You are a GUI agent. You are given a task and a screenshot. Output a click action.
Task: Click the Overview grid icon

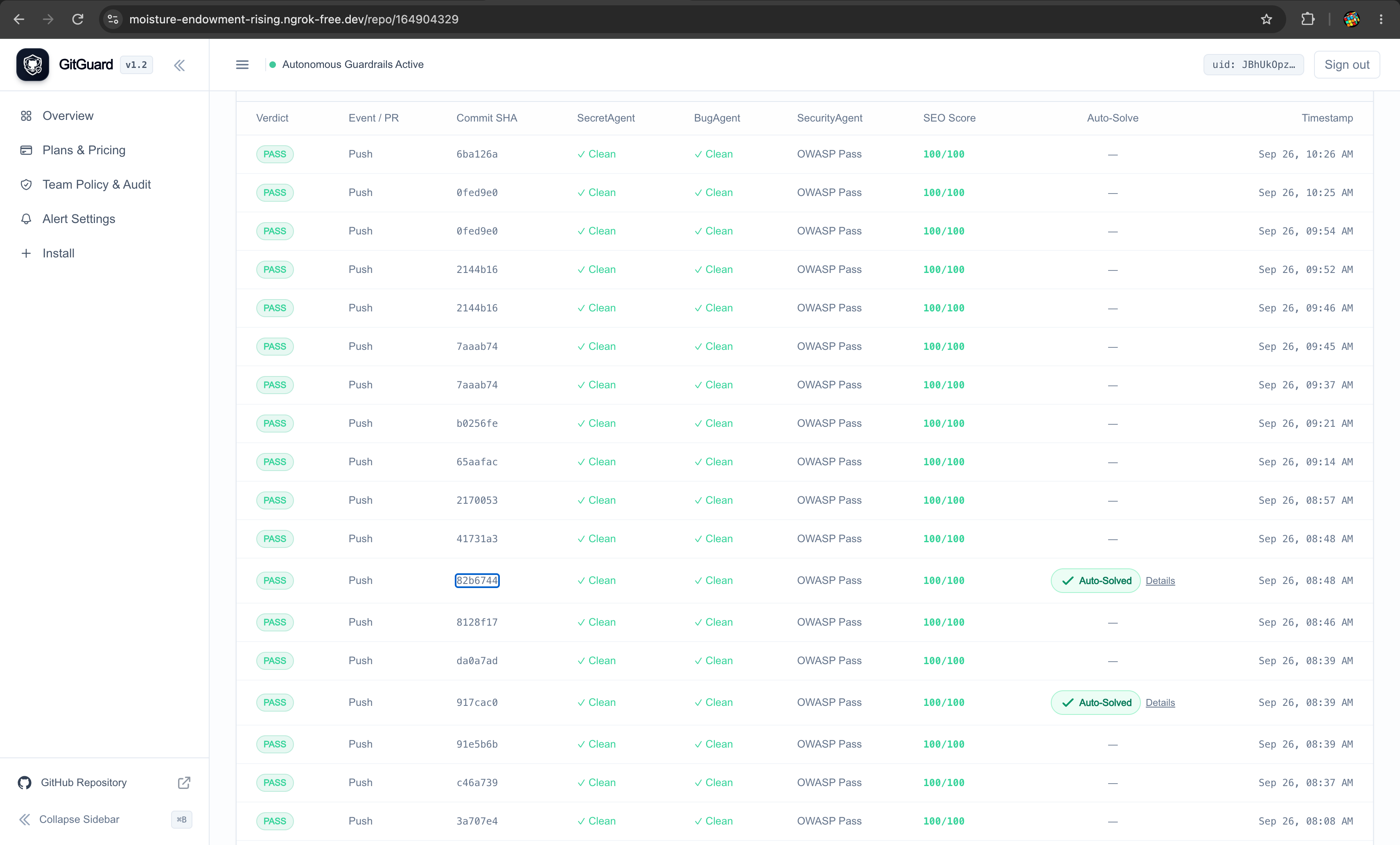tap(26, 116)
